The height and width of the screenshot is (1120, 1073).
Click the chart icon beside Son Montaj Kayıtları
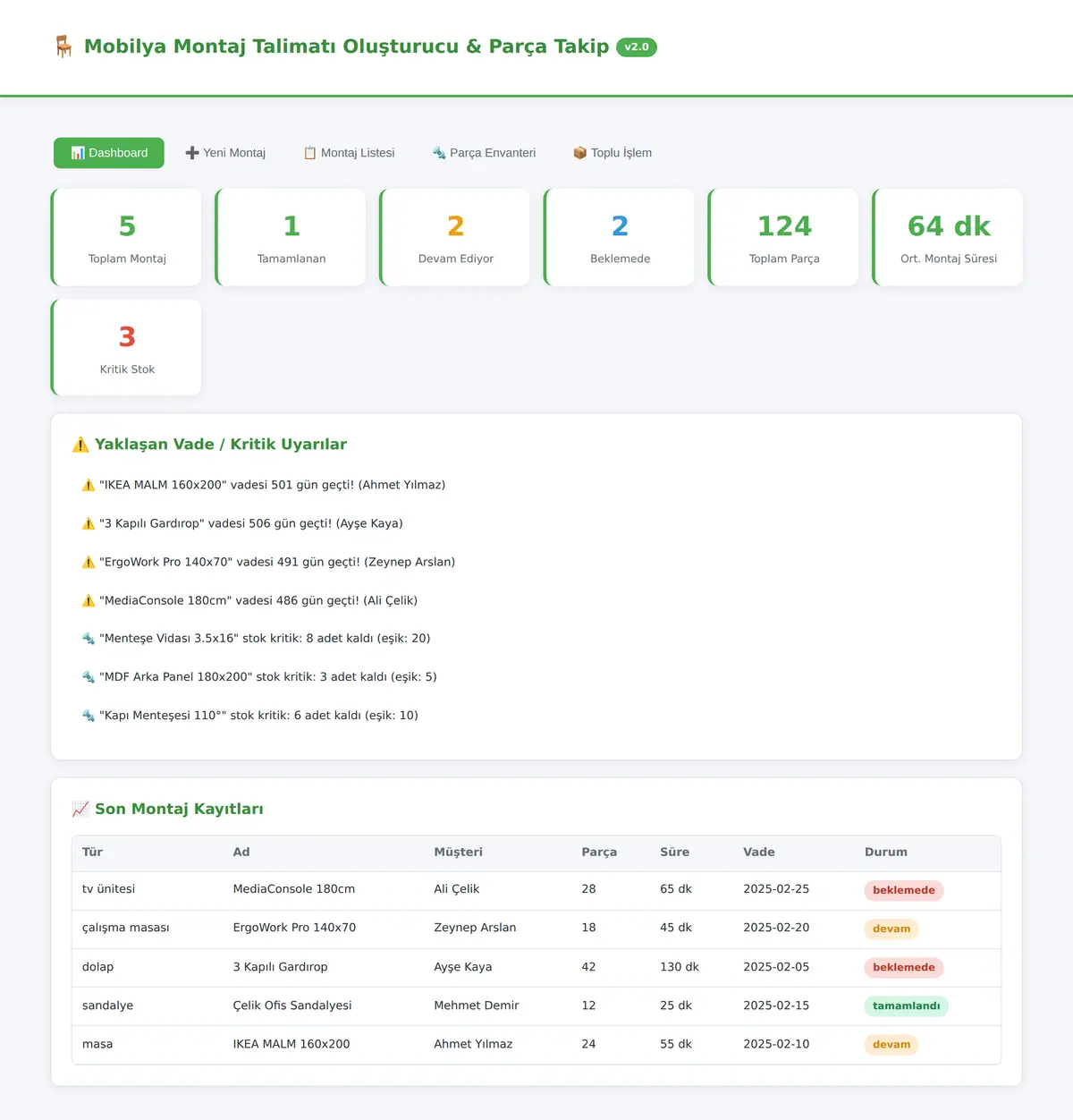click(x=80, y=810)
